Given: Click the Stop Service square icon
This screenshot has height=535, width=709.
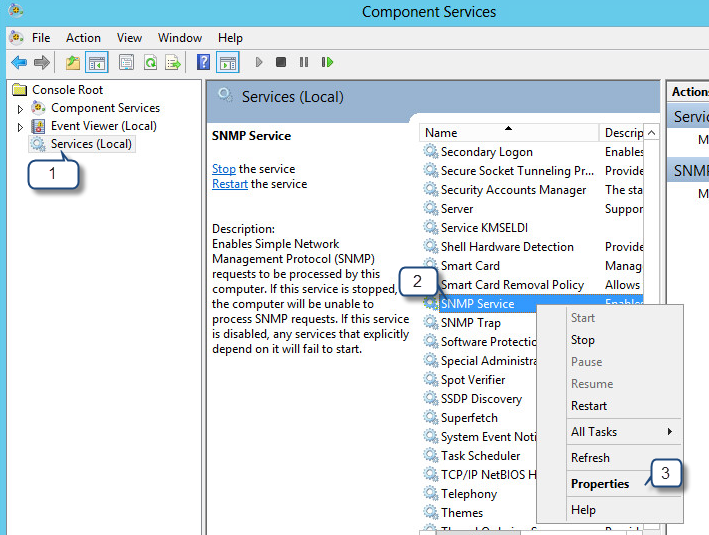Looking at the screenshot, I should [281, 62].
